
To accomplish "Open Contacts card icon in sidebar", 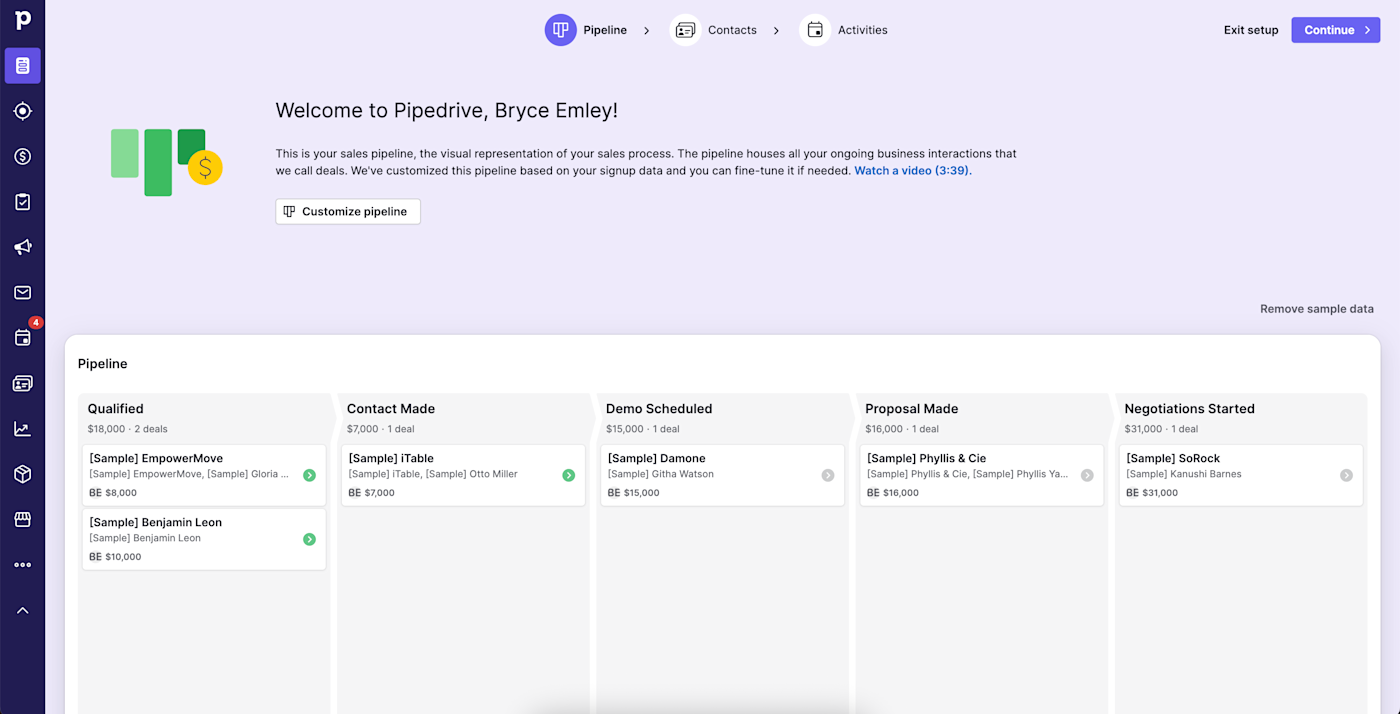I will 22,384.
